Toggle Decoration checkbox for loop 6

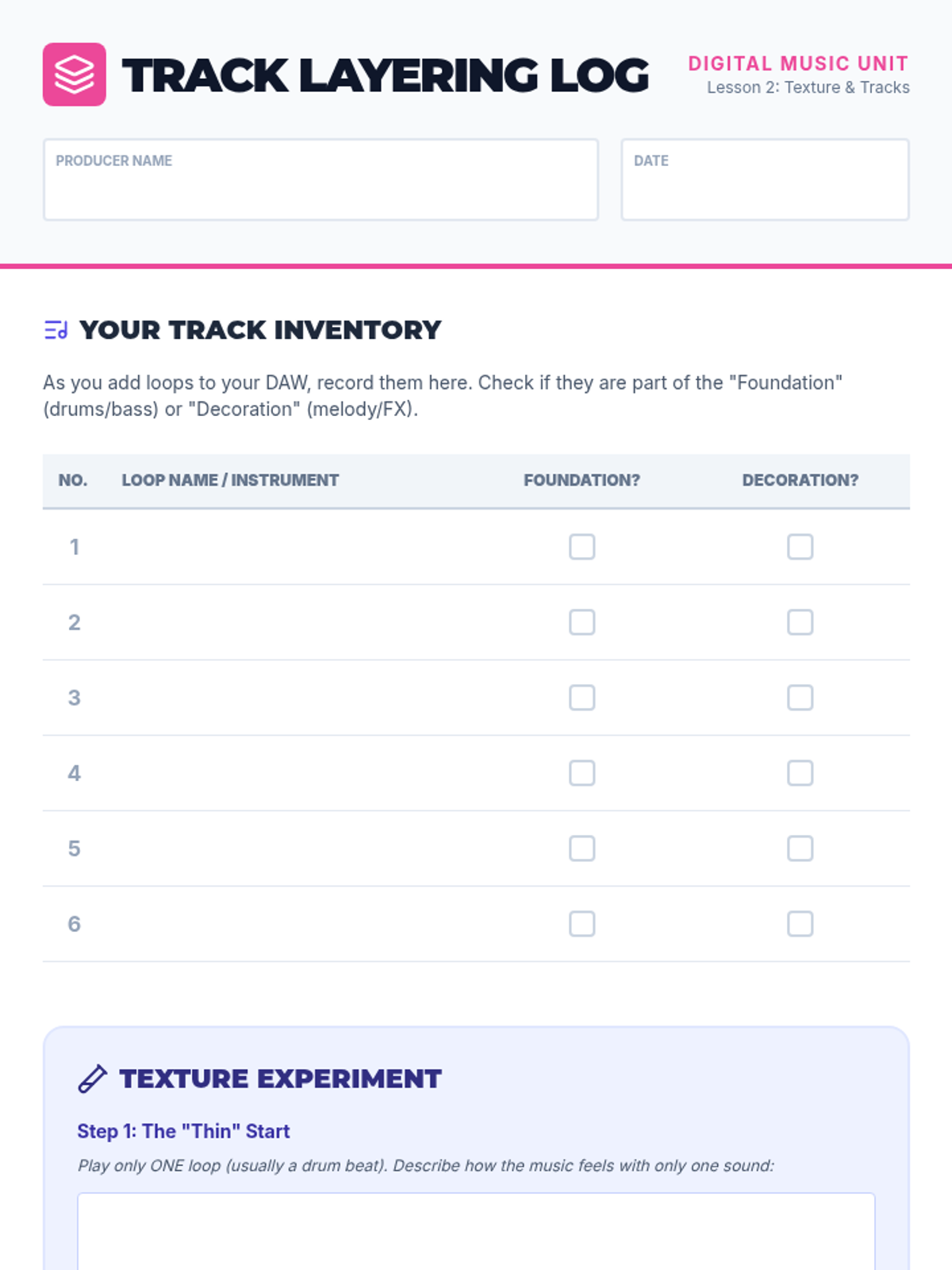pos(800,924)
